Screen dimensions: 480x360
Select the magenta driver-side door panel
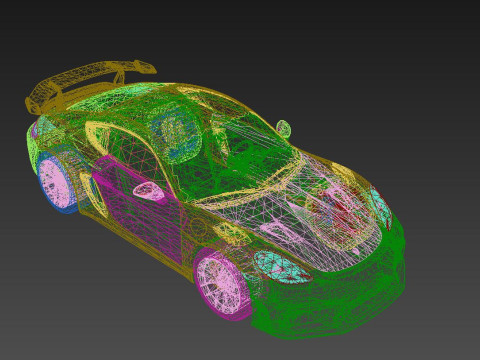tap(140, 210)
